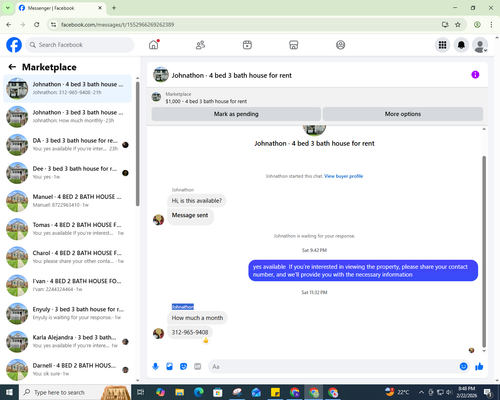Open File Explorer from the taskbar
The image size is (500, 400).
pos(179,392)
